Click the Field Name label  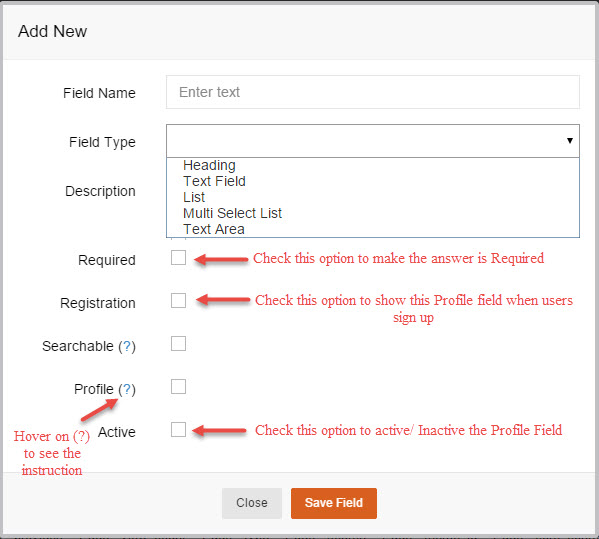coord(99,93)
